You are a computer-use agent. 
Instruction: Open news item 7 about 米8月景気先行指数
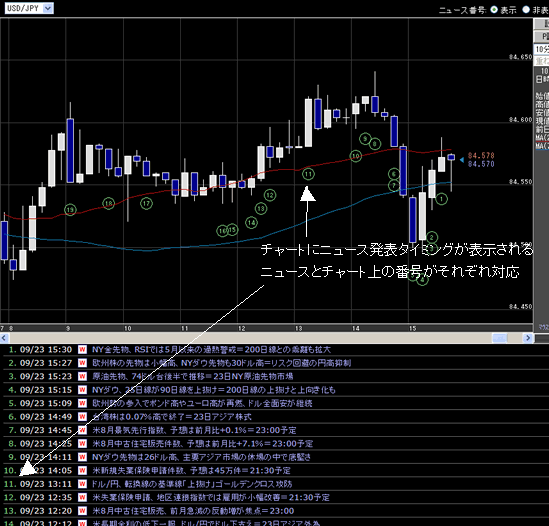[194, 430]
